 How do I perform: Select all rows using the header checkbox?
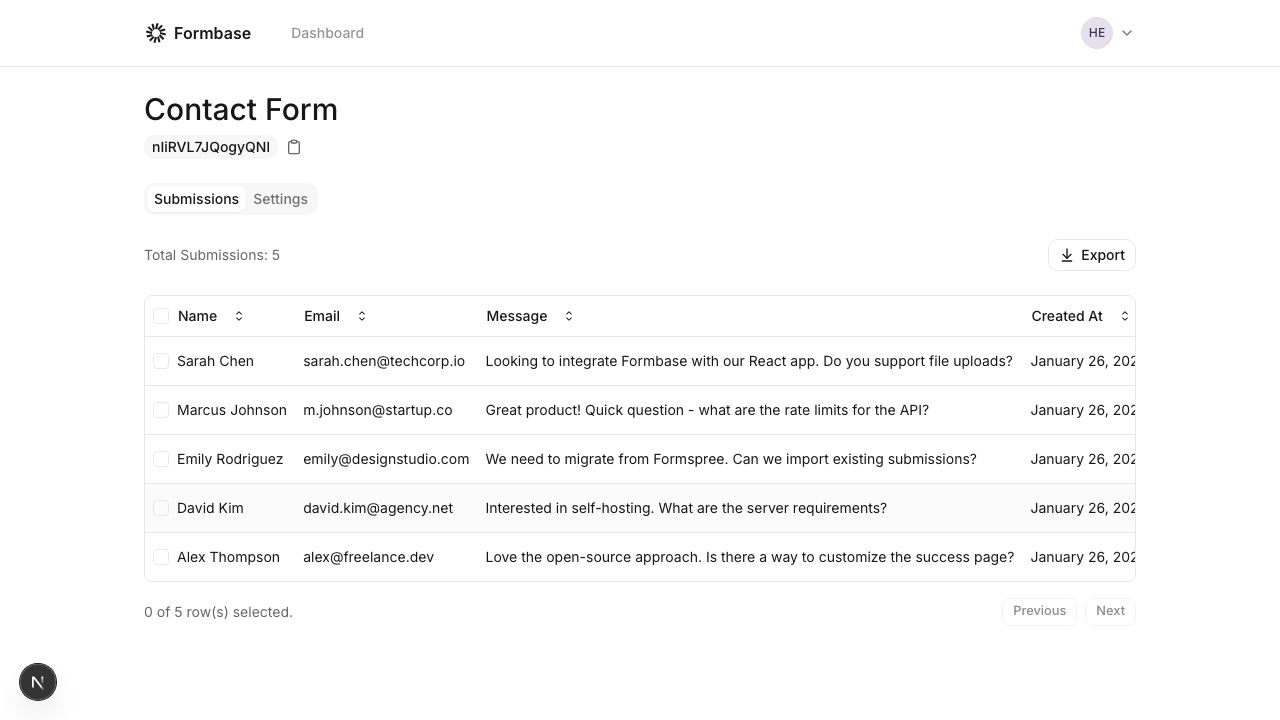tap(161, 316)
